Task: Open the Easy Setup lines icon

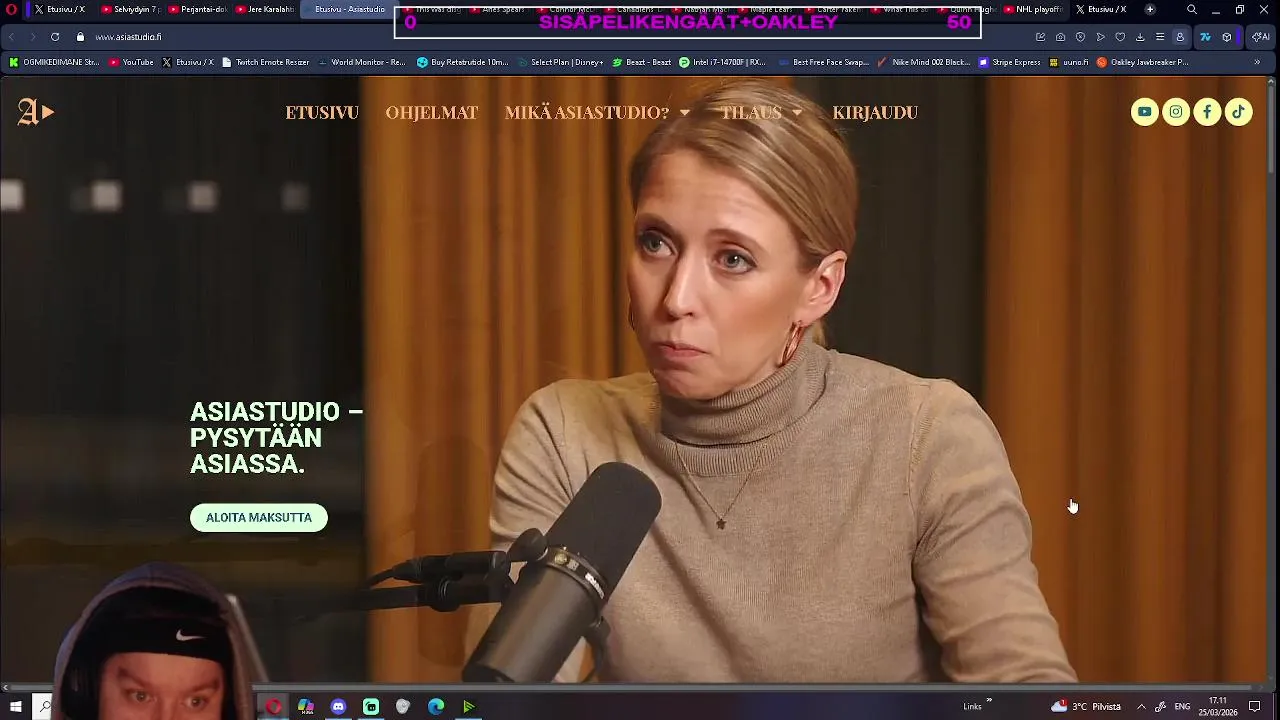Action: 1160,37
